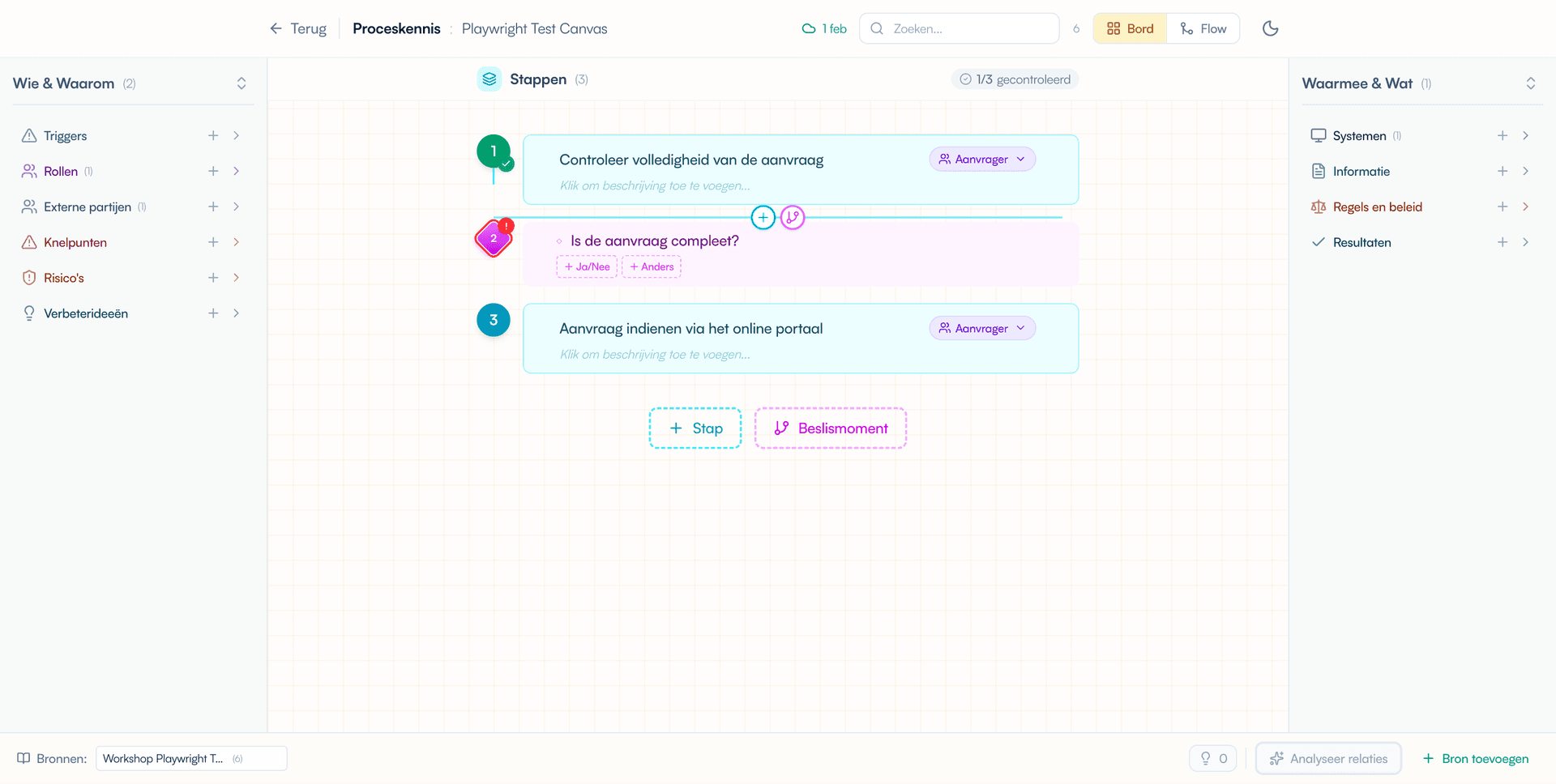Click the Beslismoment button
1556x784 pixels.
click(830, 428)
